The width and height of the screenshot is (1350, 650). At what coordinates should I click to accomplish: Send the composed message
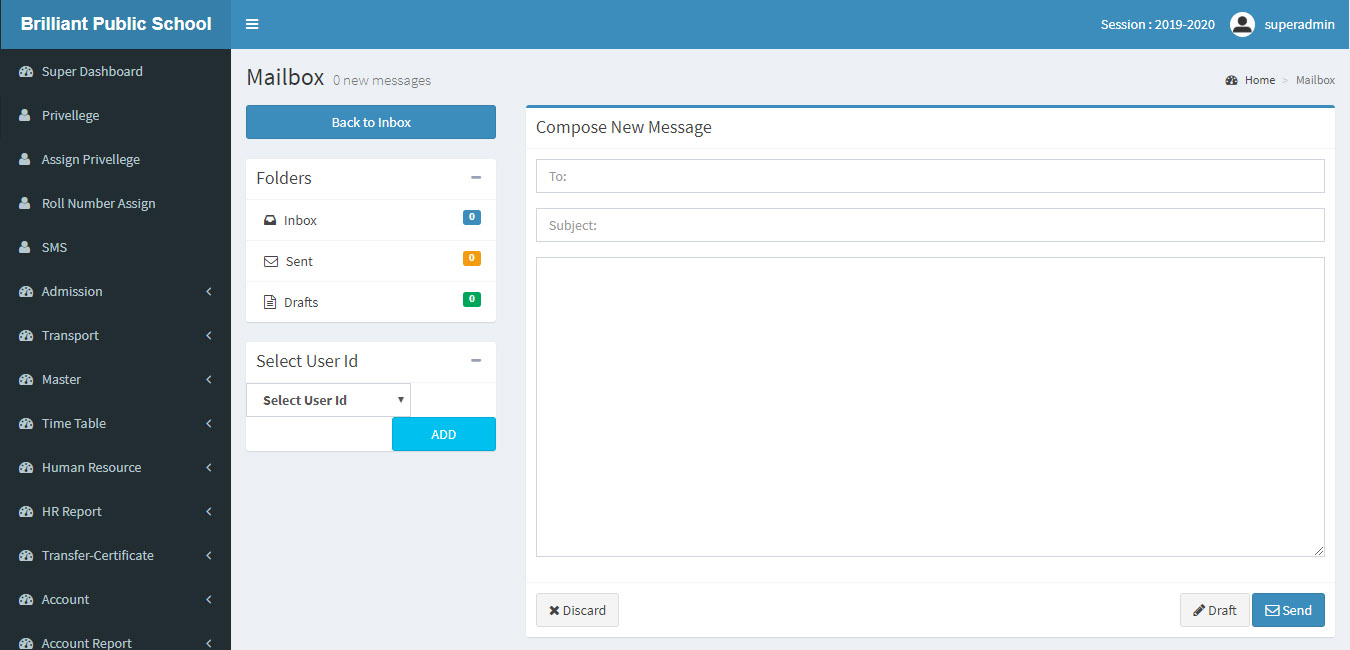point(1288,610)
